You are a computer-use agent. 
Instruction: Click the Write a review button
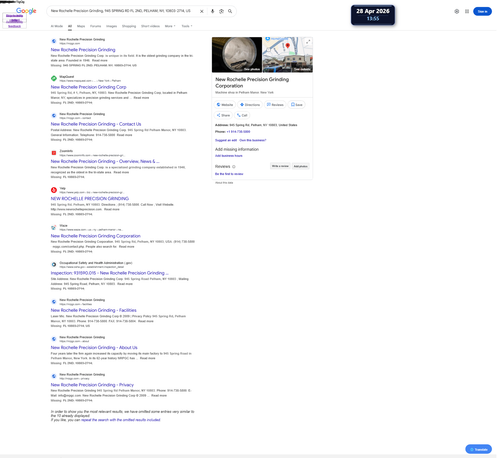click(x=280, y=166)
